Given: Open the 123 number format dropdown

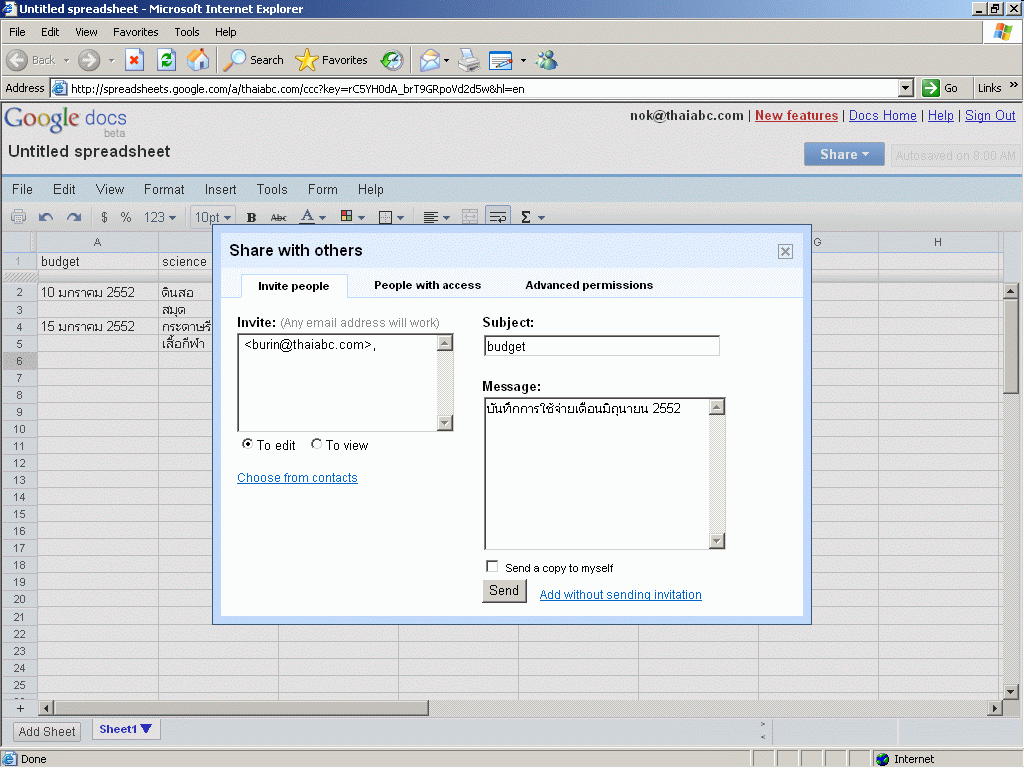Looking at the screenshot, I should pyautogui.click(x=160, y=217).
